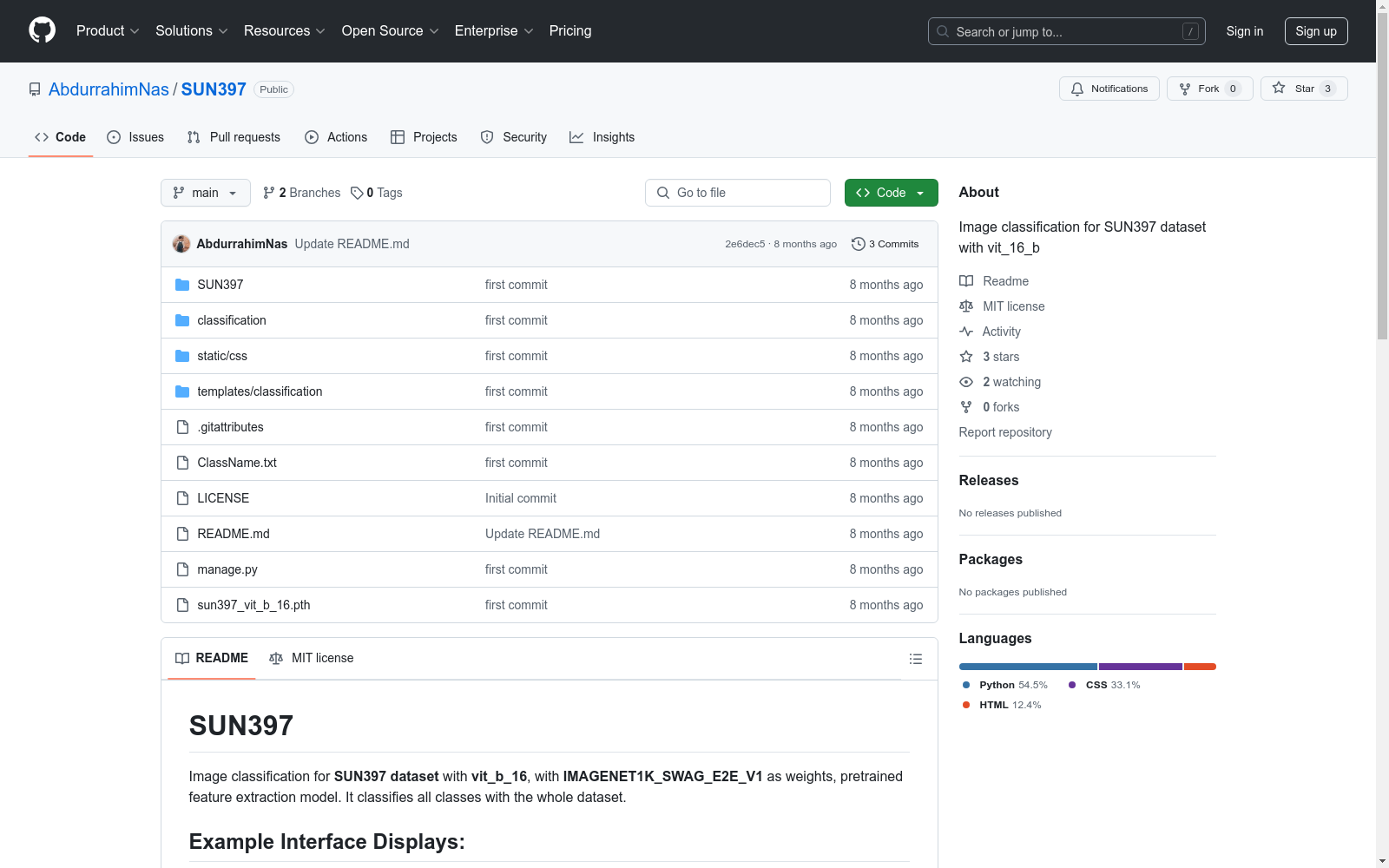
Task: Open the sun397_vit_b_16.pth file
Action: click(253, 605)
